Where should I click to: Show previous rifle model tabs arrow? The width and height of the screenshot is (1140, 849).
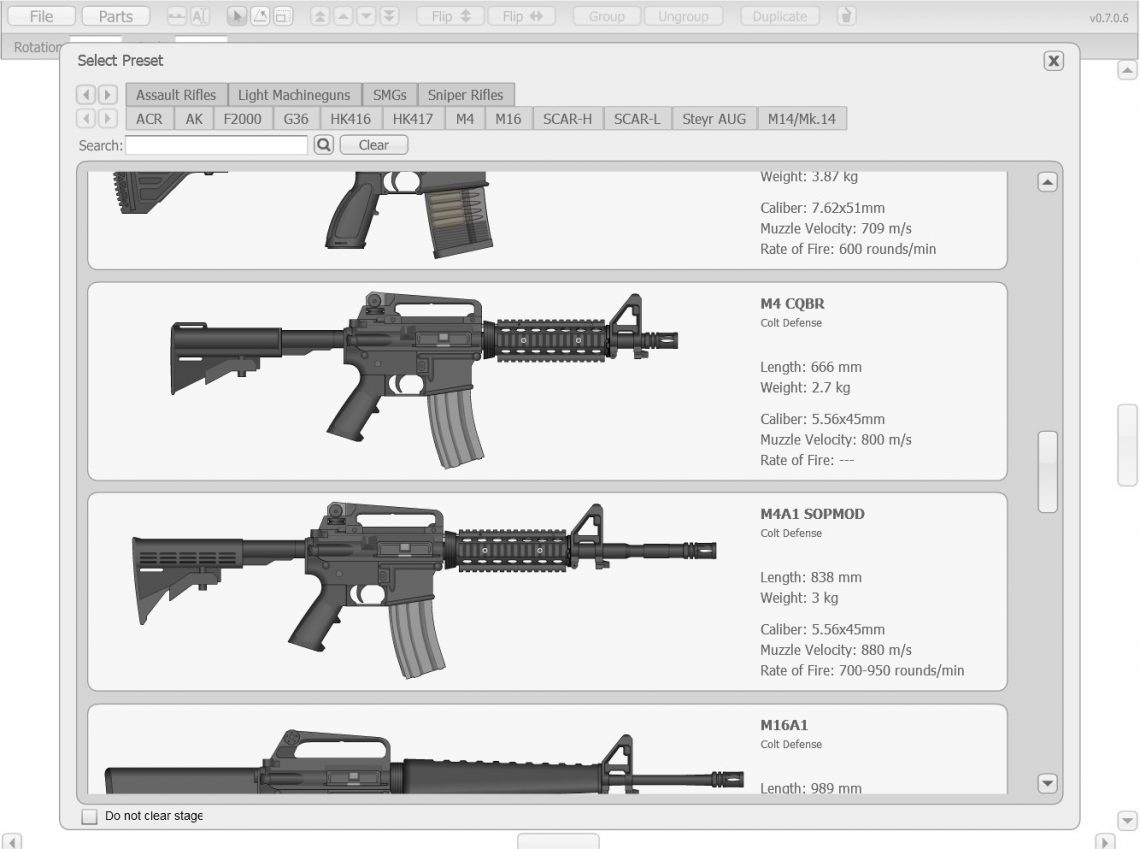pyautogui.click(x=86, y=118)
